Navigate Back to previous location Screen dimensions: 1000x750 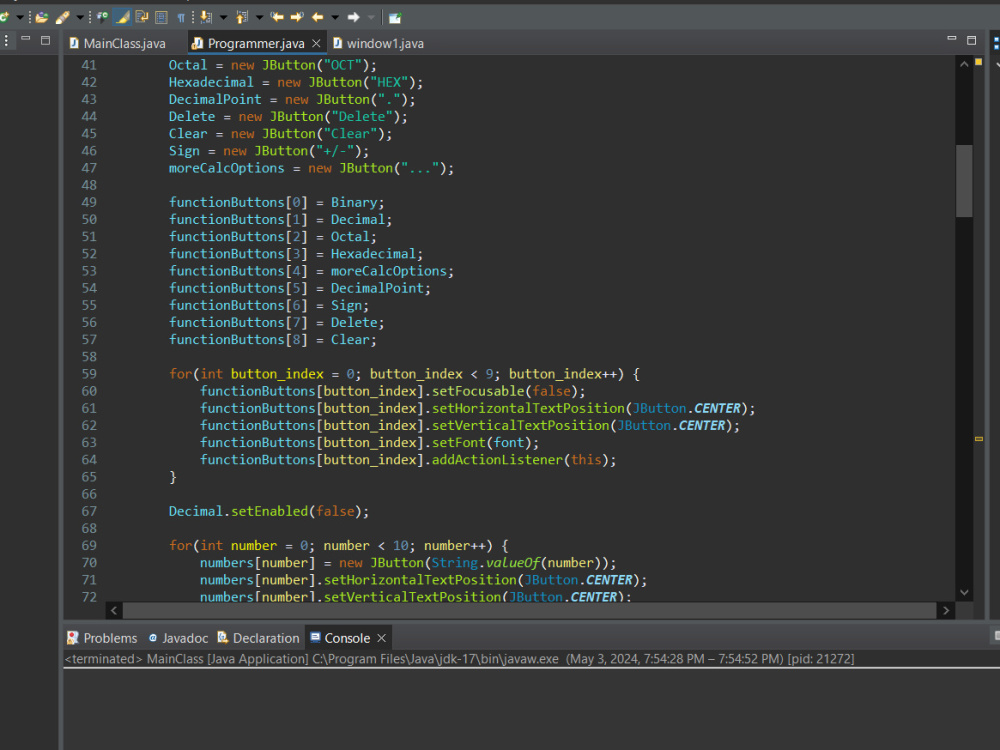(318, 17)
